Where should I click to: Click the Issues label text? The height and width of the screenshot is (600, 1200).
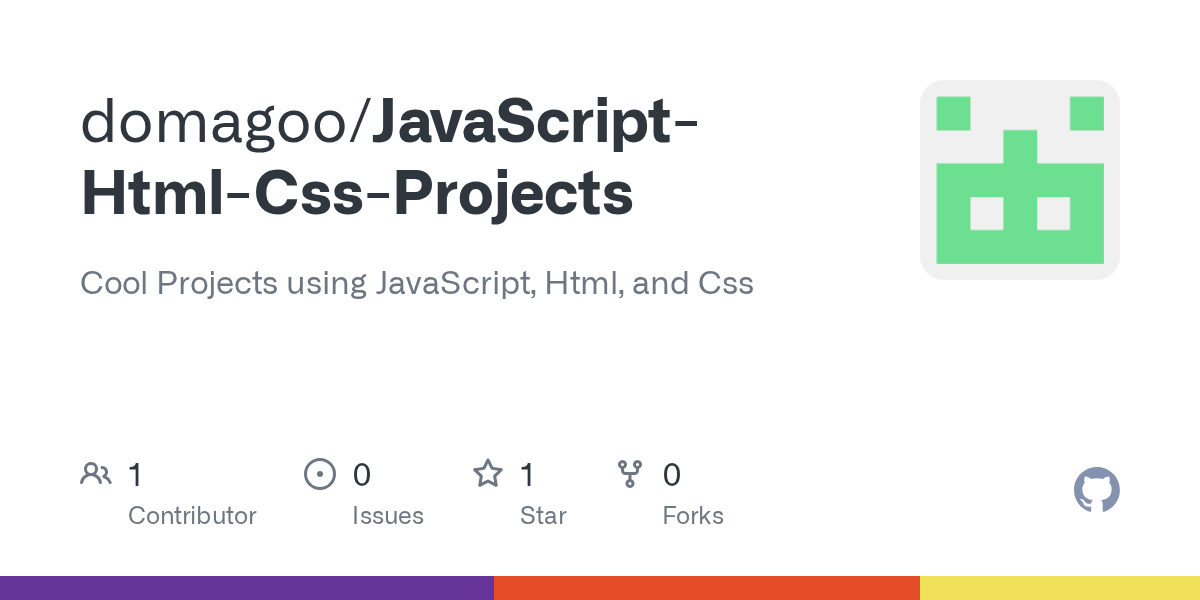pos(388,516)
